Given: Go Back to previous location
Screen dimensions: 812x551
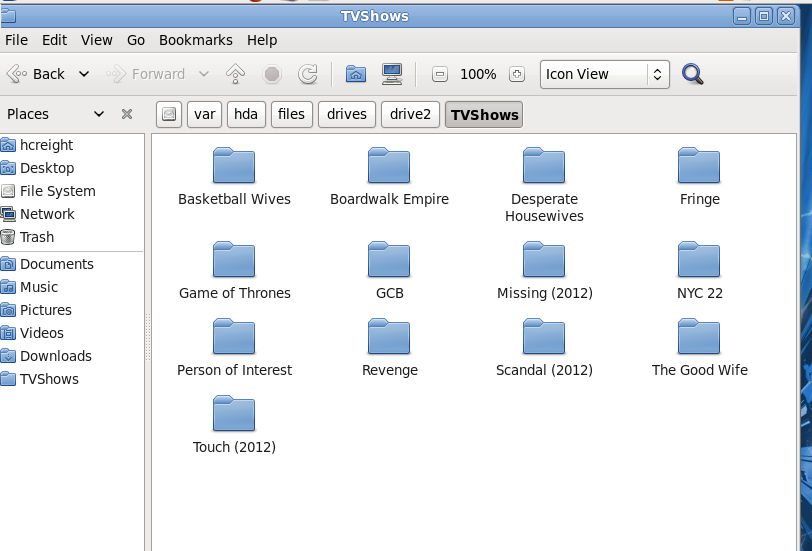Looking at the screenshot, I should point(36,75).
